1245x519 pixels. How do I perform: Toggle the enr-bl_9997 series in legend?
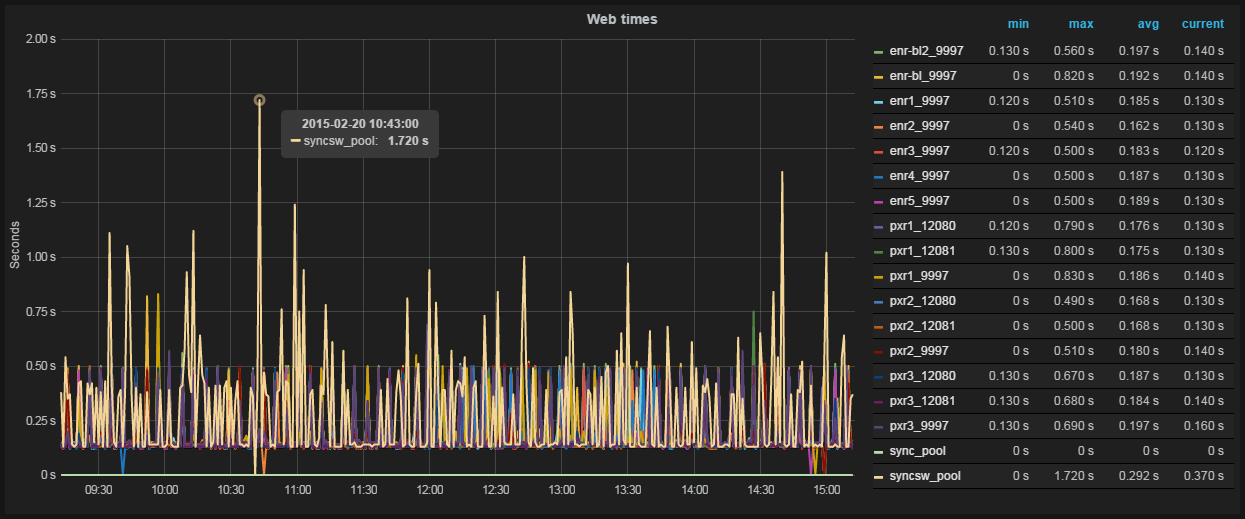coord(923,75)
